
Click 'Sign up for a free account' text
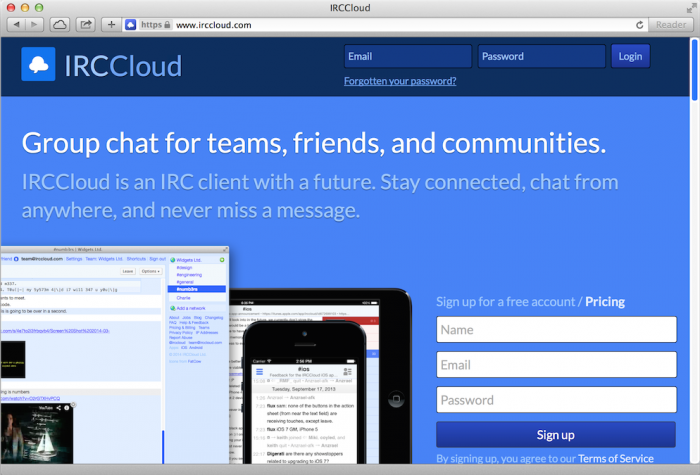pos(505,302)
